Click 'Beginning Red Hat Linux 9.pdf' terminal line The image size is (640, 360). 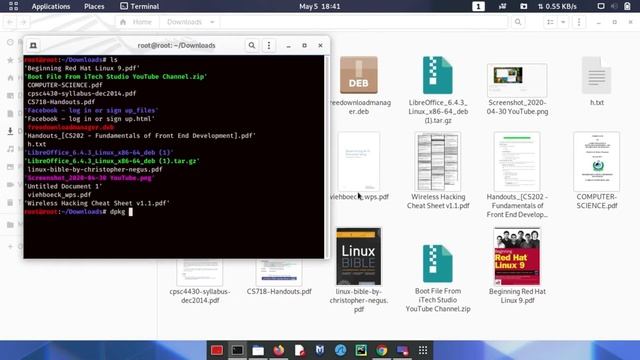point(82,68)
